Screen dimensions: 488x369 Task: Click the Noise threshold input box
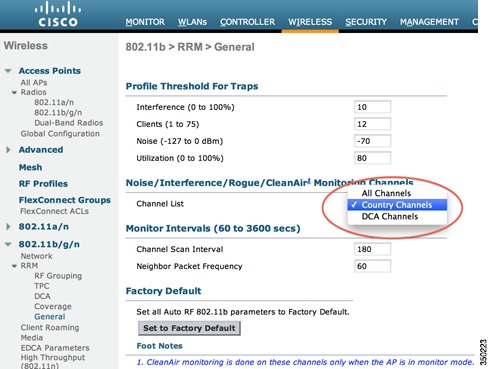[372, 141]
